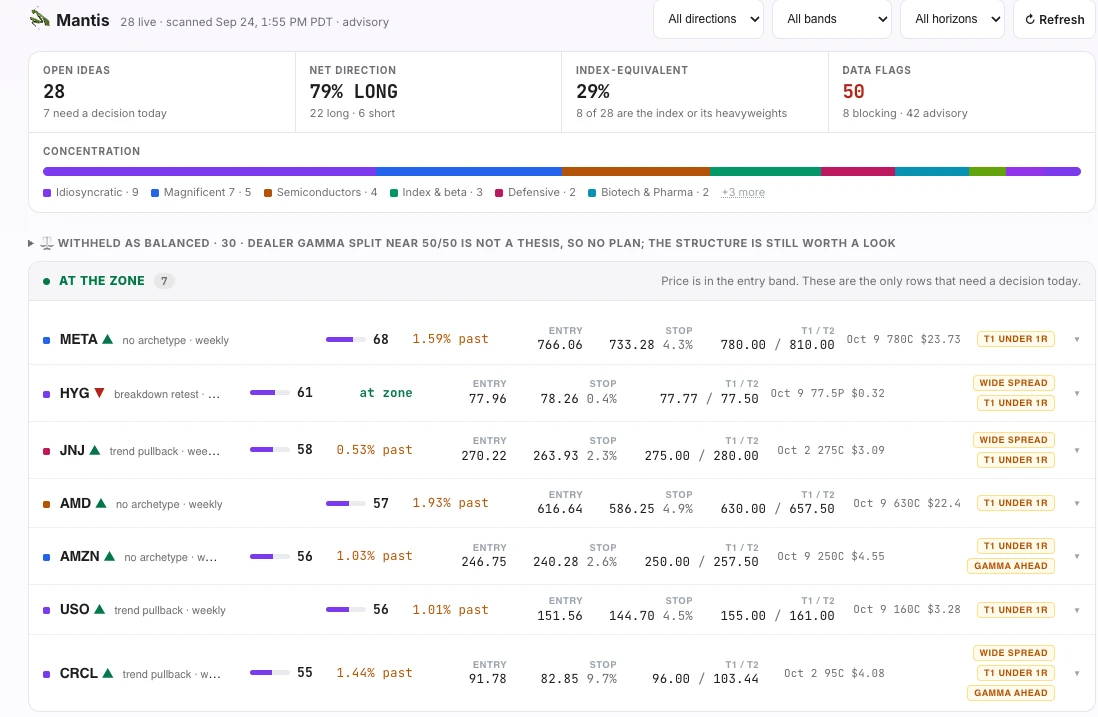Screen dimensions: 1098x717
Task: Click the green up-triangle next to AMZN
Action: pyautogui.click(x=109, y=556)
